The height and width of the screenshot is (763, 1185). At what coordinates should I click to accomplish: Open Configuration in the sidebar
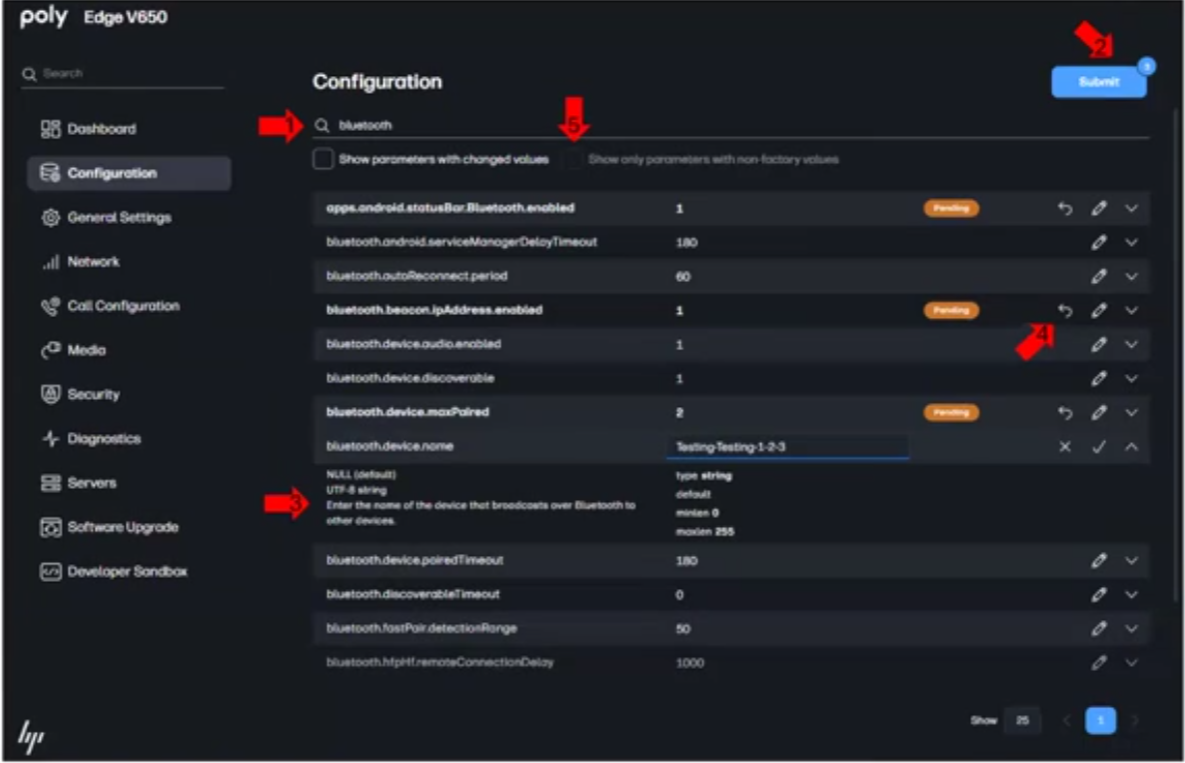pyautogui.click(x=128, y=173)
